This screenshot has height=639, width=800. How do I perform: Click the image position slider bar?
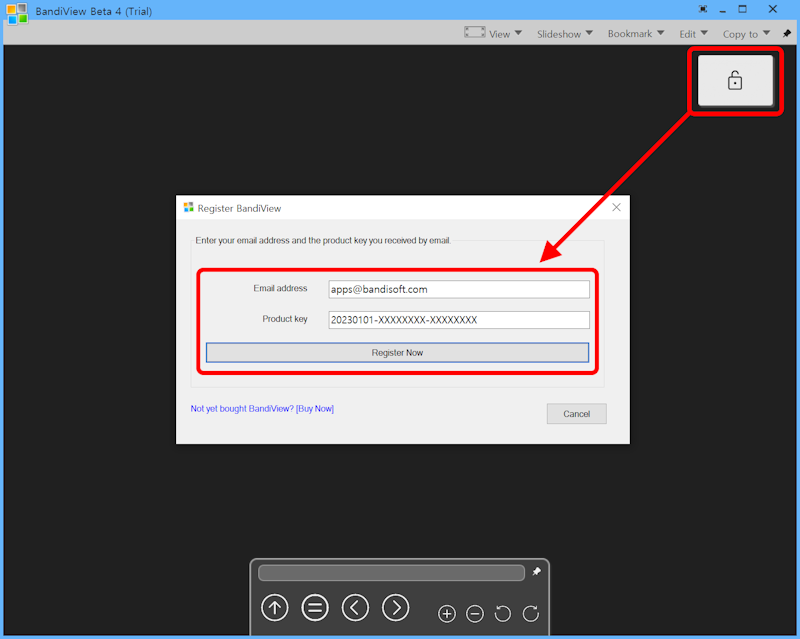coord(391,573)
